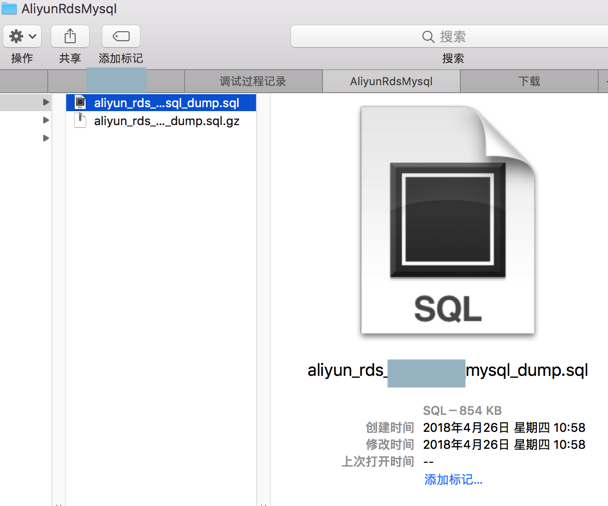Click the magnifier icon in search field
608x506 pixels.
(428, 37)
